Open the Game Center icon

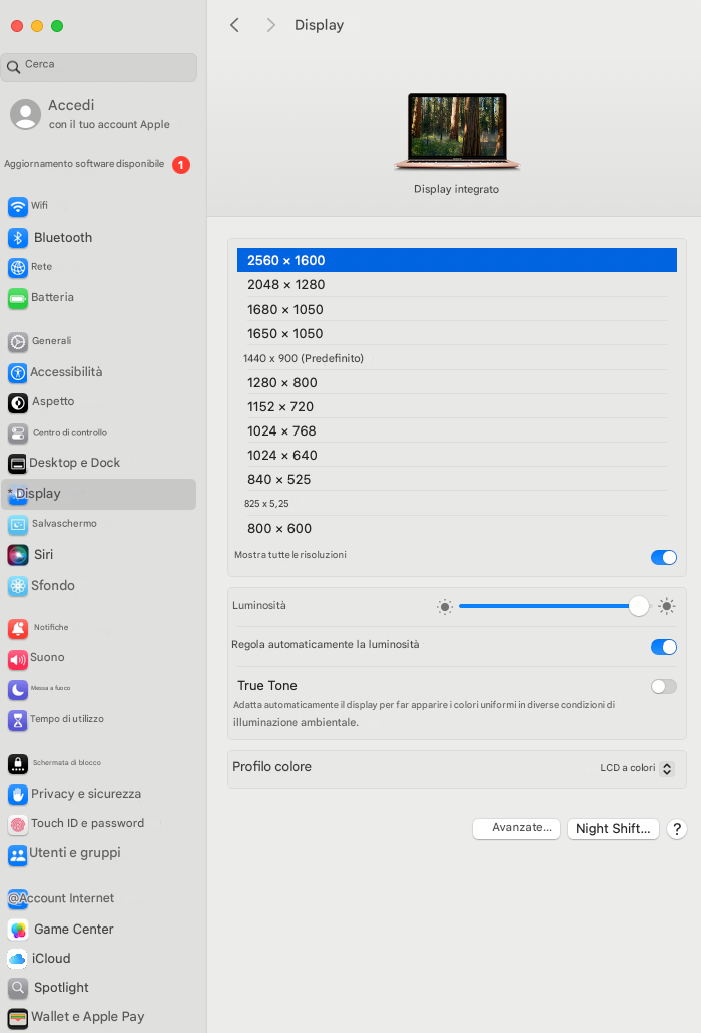18,930
